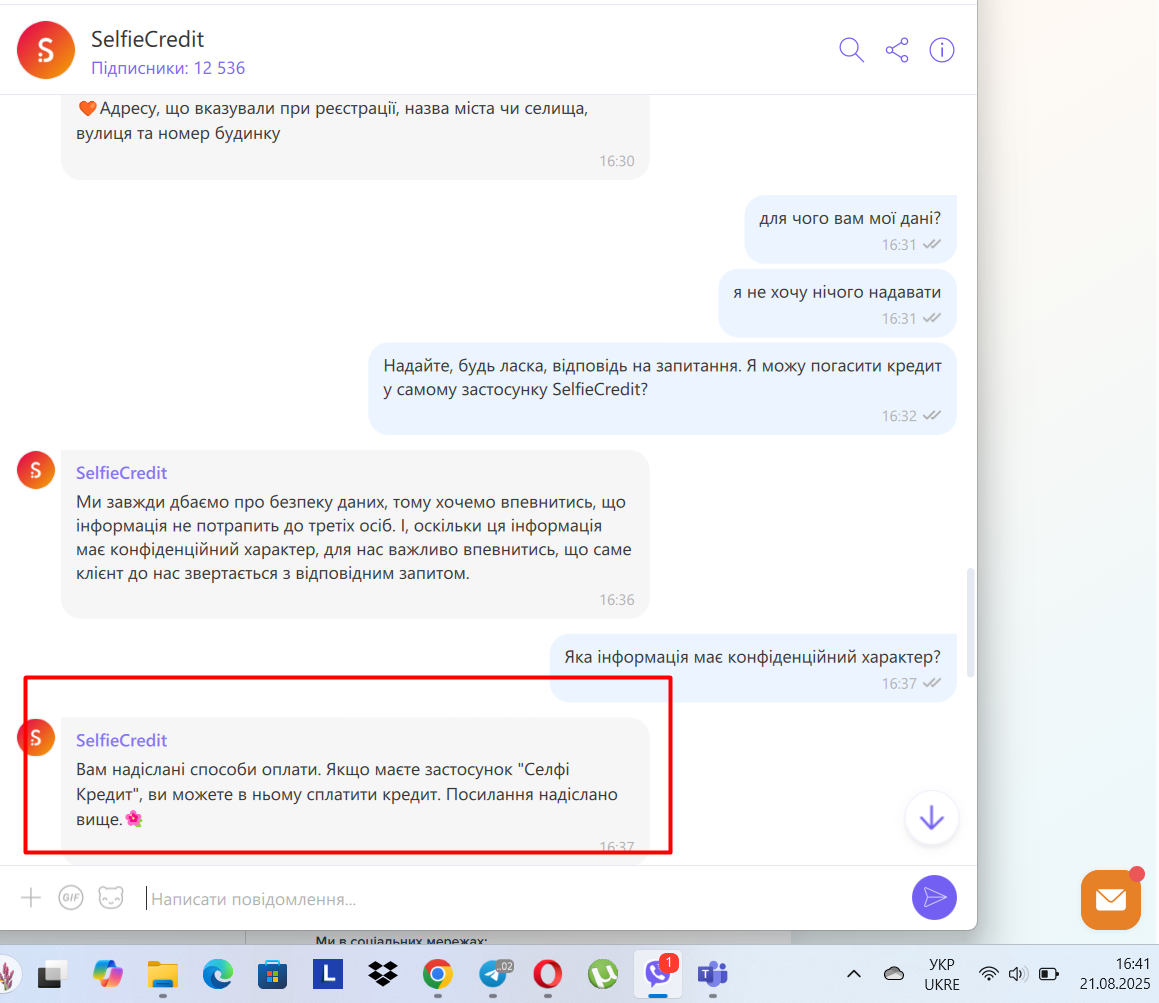Image resolution: width=1159 pixels, height=1003 pixels.
Task: Click the message starting "Надайте, будь ласка"
Action: pos(662,388)
